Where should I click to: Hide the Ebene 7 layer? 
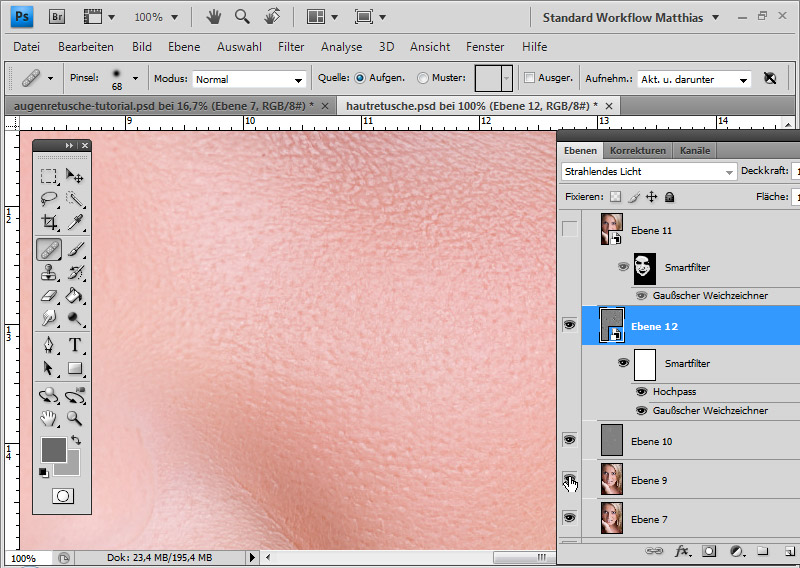pos(569,518)
